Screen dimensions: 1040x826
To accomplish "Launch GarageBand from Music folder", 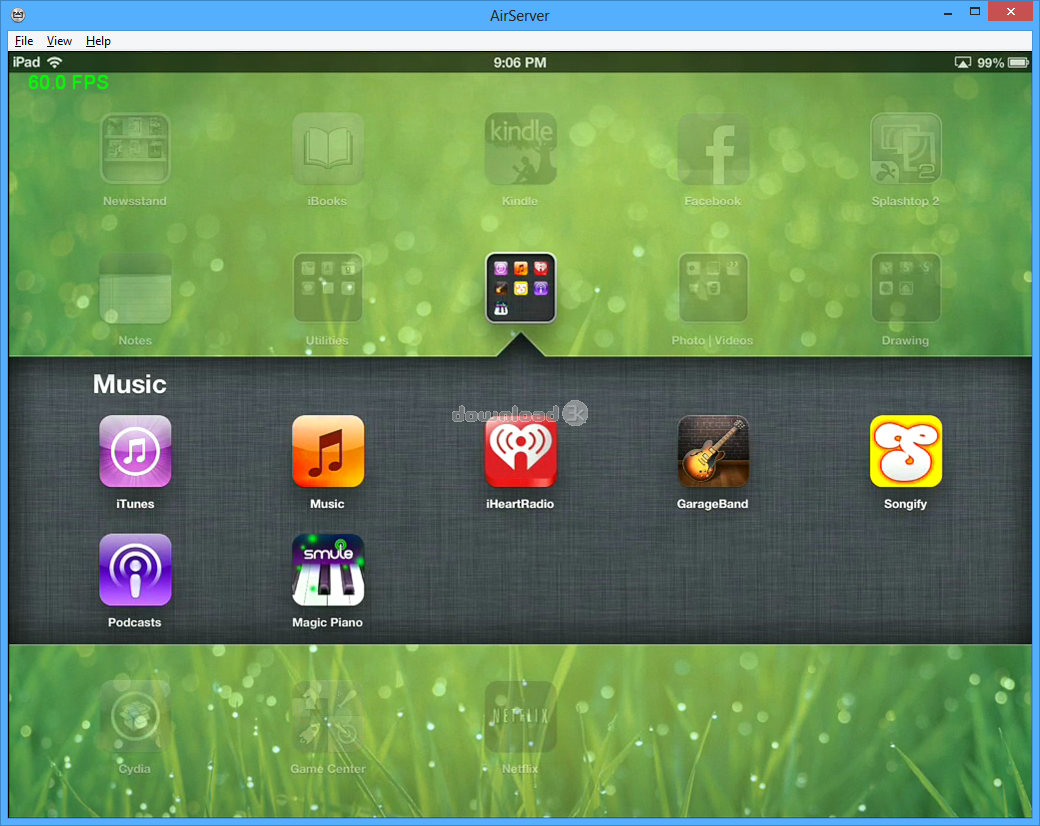I will (x=712, y=451).
